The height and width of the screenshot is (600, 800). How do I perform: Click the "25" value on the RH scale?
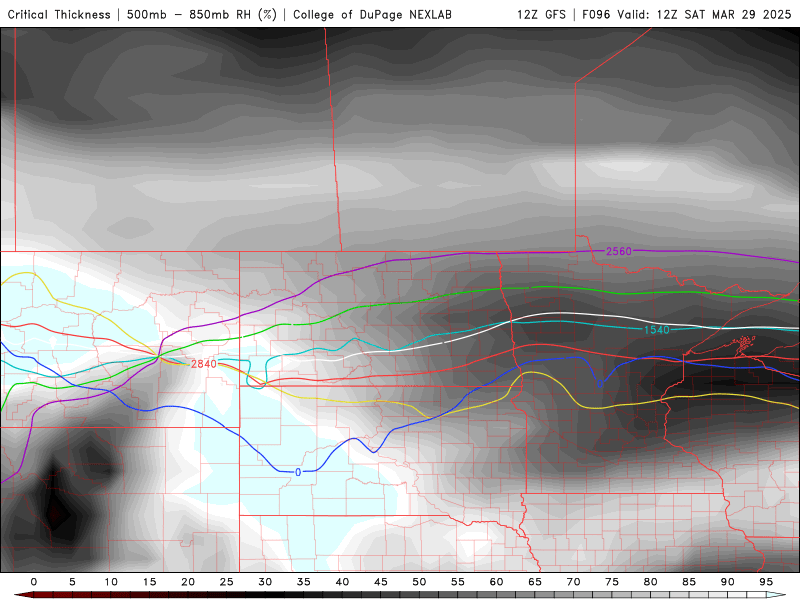pyautogui.click(x=227, y=582)
